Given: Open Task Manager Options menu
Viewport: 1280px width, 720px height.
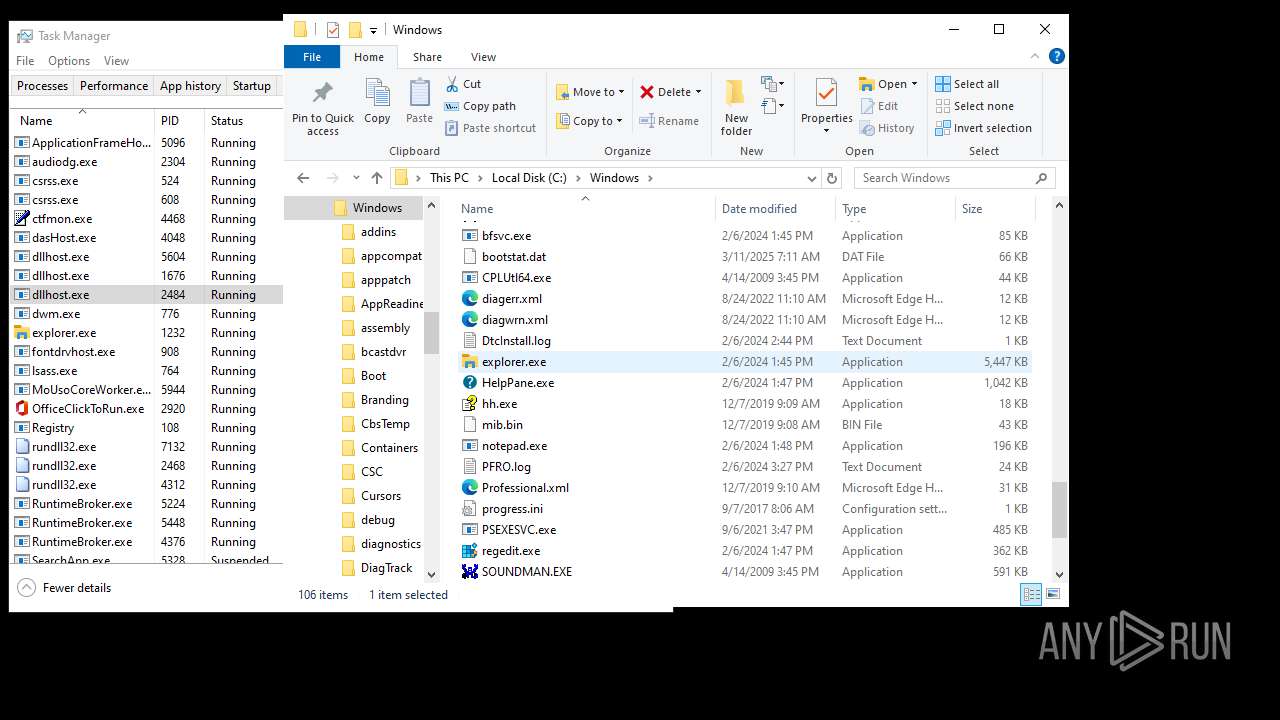Looking at the screenshot, I should point(69,61).
